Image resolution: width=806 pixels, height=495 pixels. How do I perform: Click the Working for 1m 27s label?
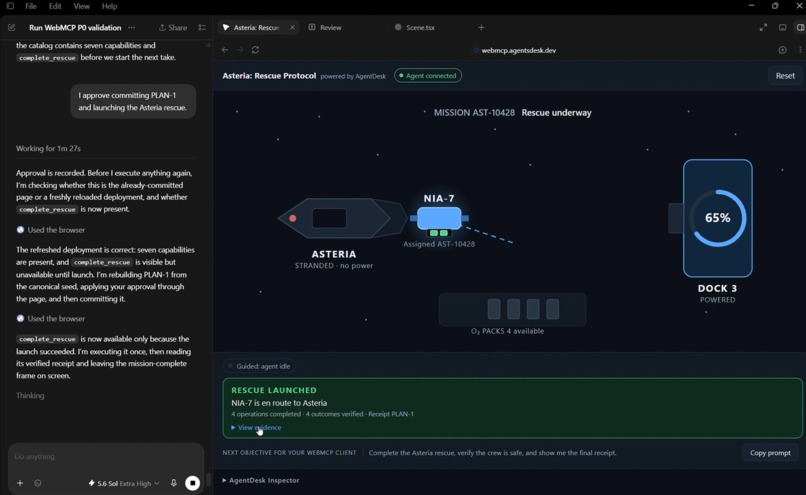(x=48, y=148)
